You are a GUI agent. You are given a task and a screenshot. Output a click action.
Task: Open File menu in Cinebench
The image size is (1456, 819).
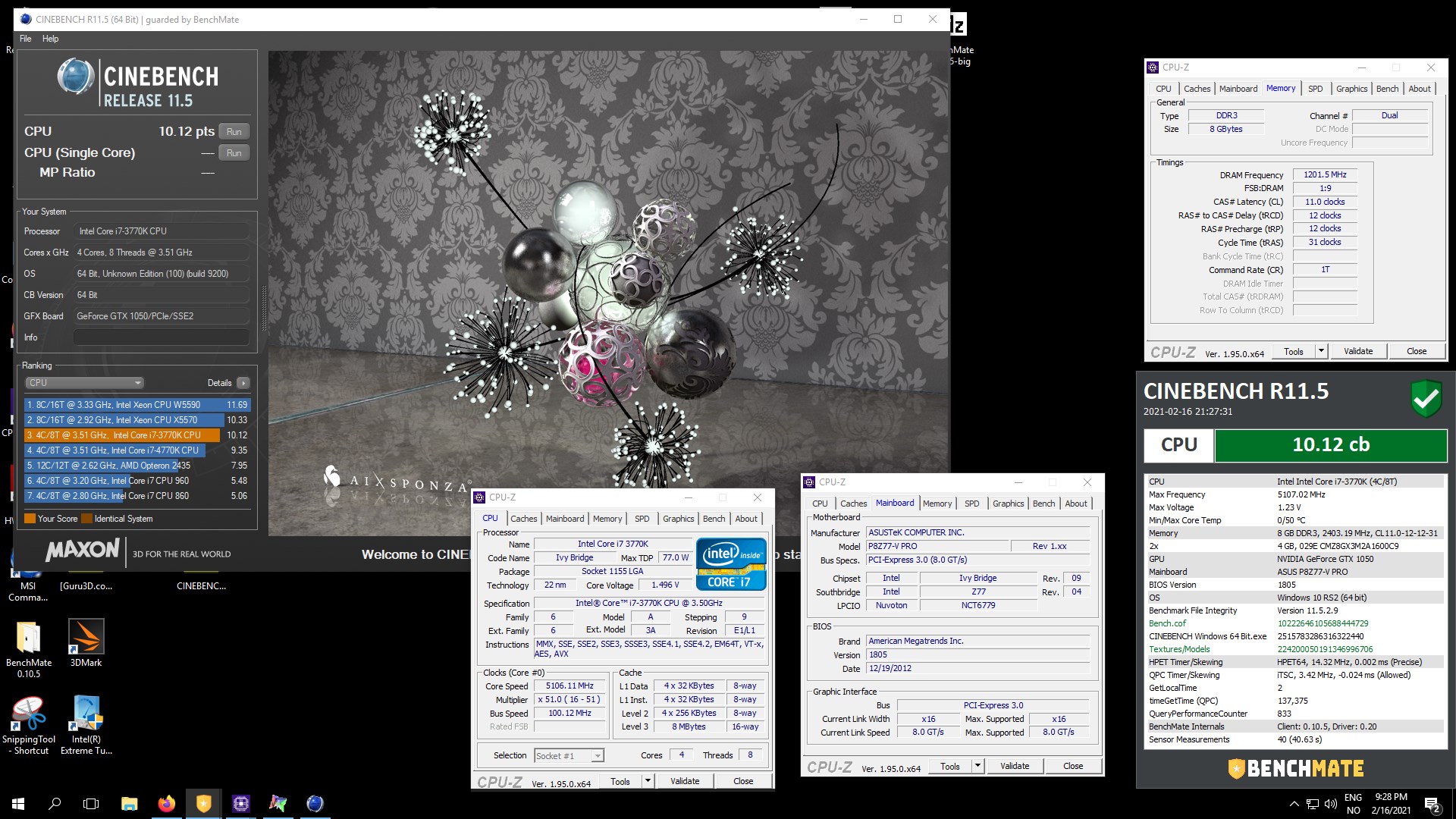coord(26,39)
